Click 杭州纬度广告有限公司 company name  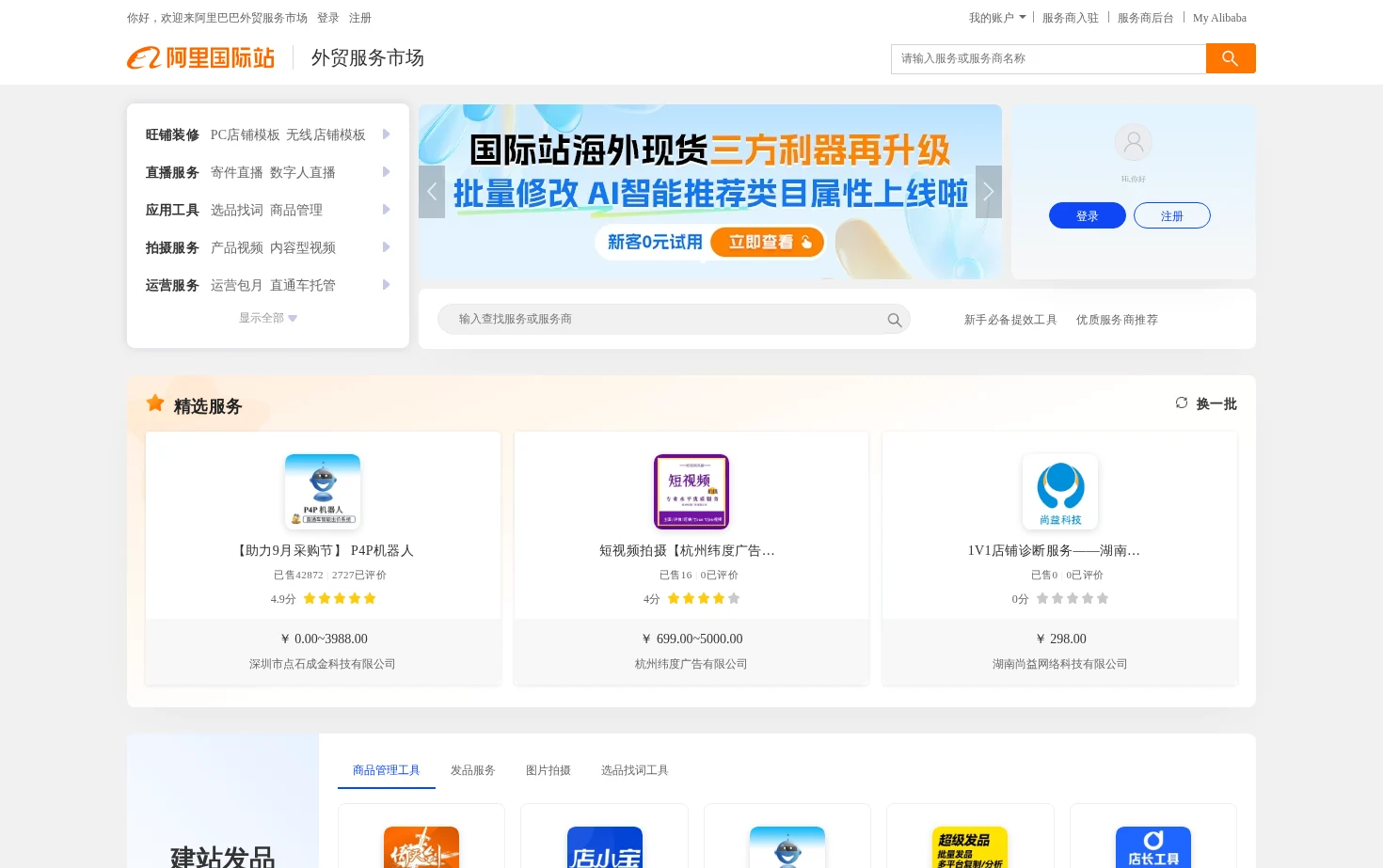691,664
